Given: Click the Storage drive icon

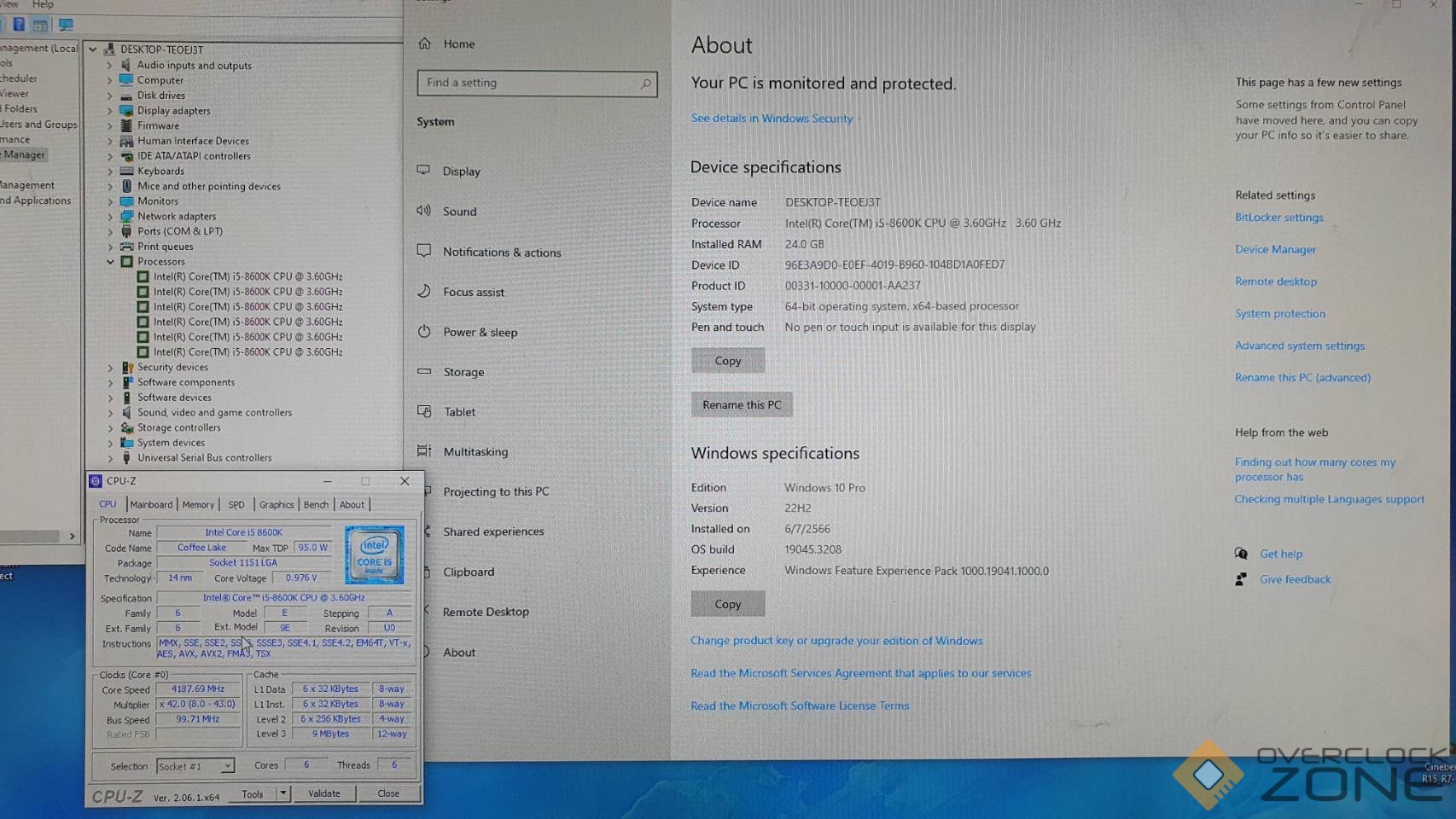Looking at the screenshot, I should coord(423,371).
